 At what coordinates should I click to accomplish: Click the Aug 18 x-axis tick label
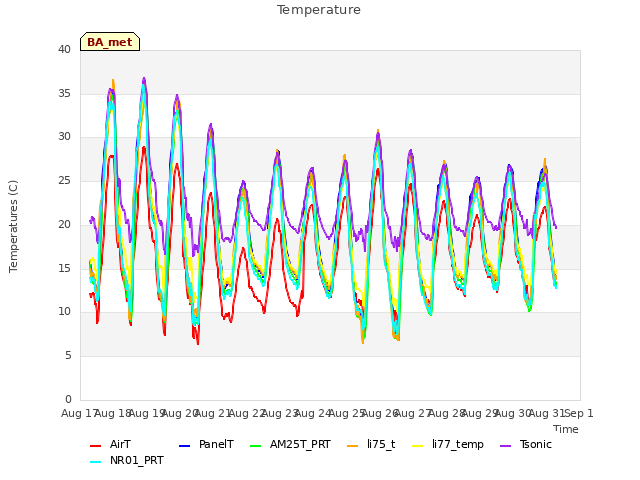113,413
